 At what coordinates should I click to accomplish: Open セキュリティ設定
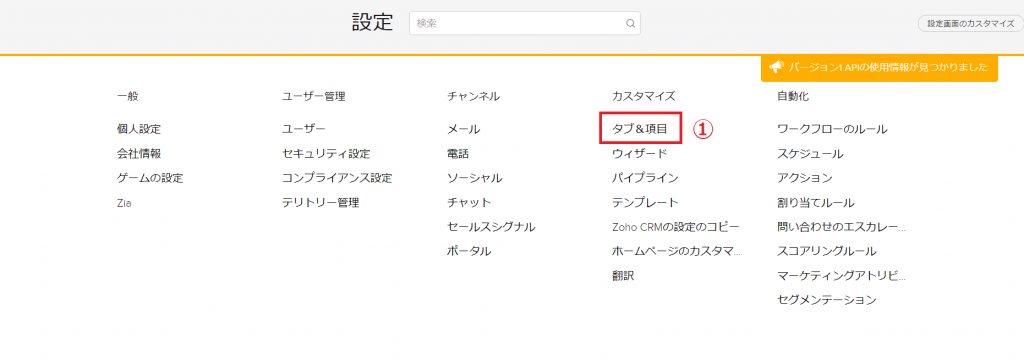325,154
